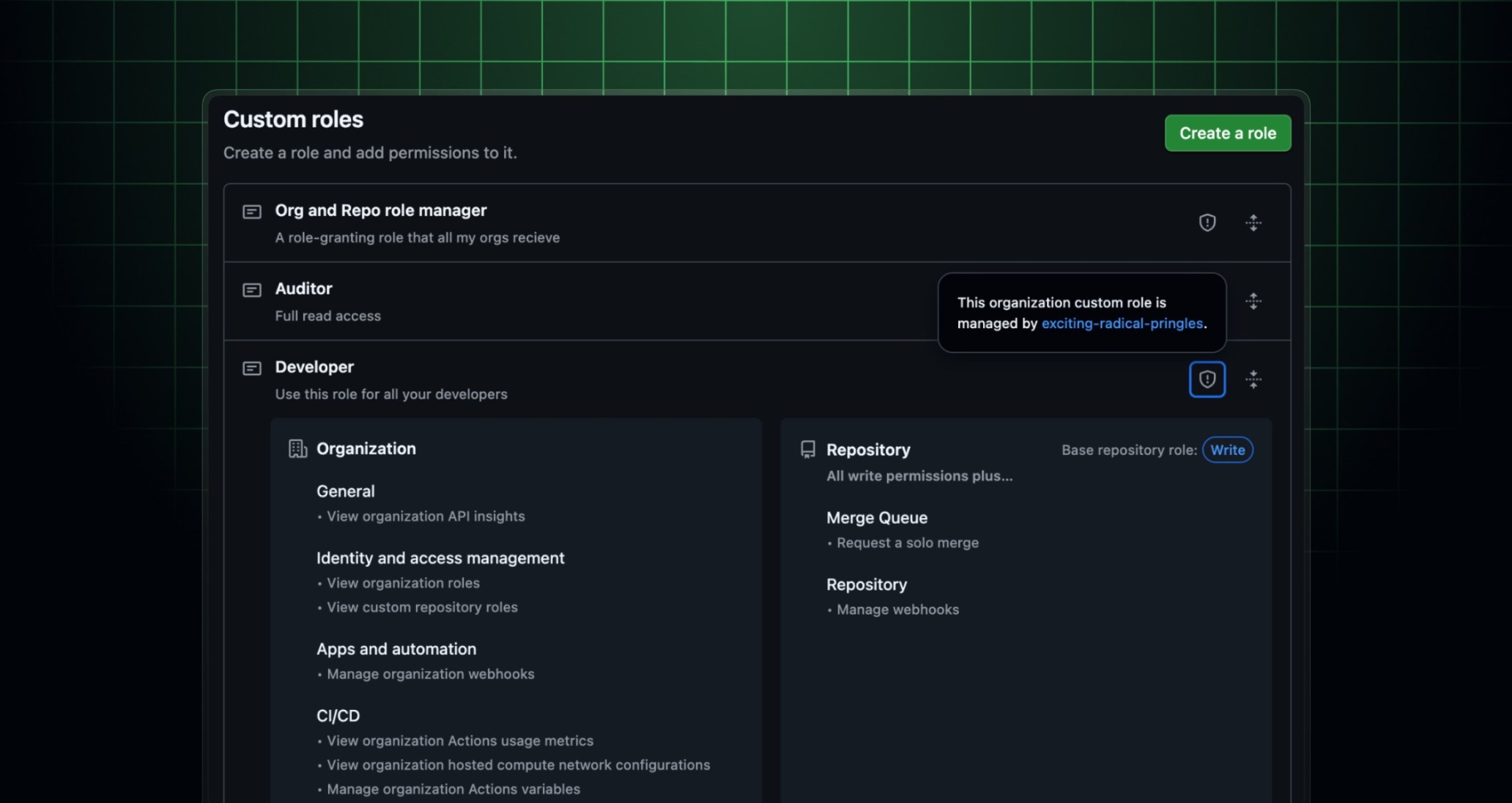1512x803 pixels.
Task: Click the View custom repository roles permission entry
Action: [422, 607]
